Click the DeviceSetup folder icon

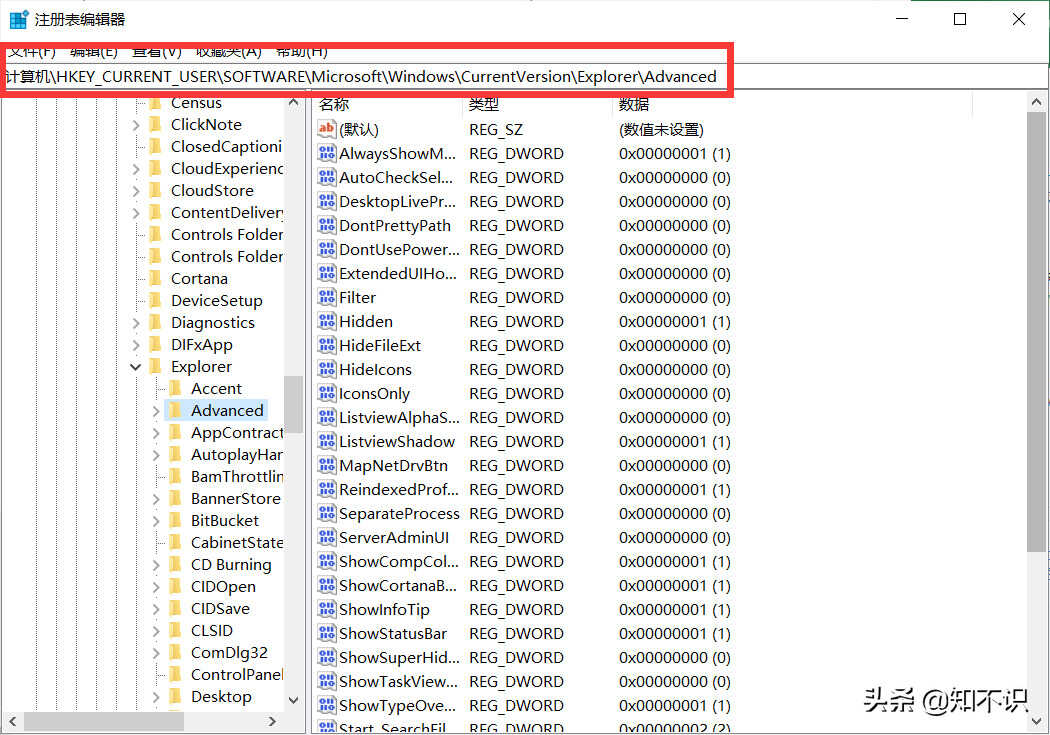155,300
